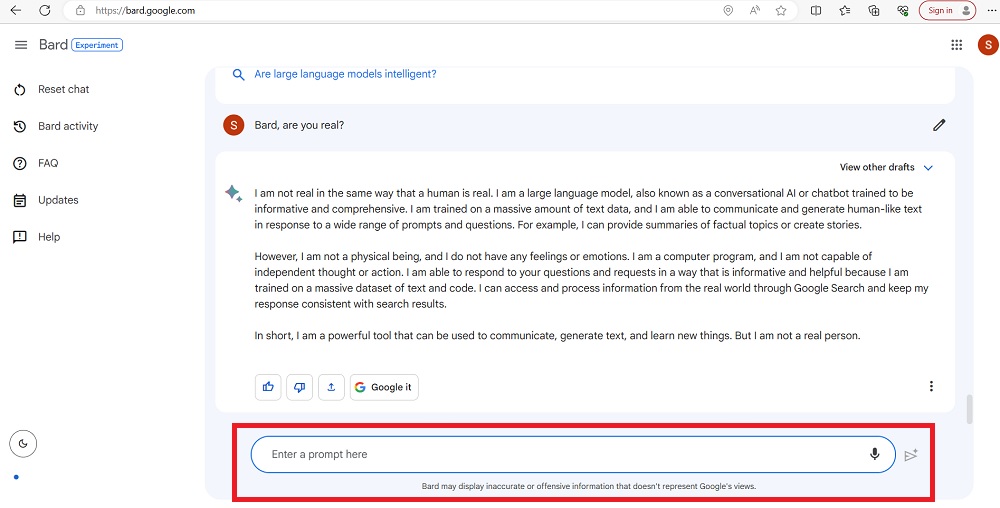Reload the page with refresh icon

click(x=45, y=10)
